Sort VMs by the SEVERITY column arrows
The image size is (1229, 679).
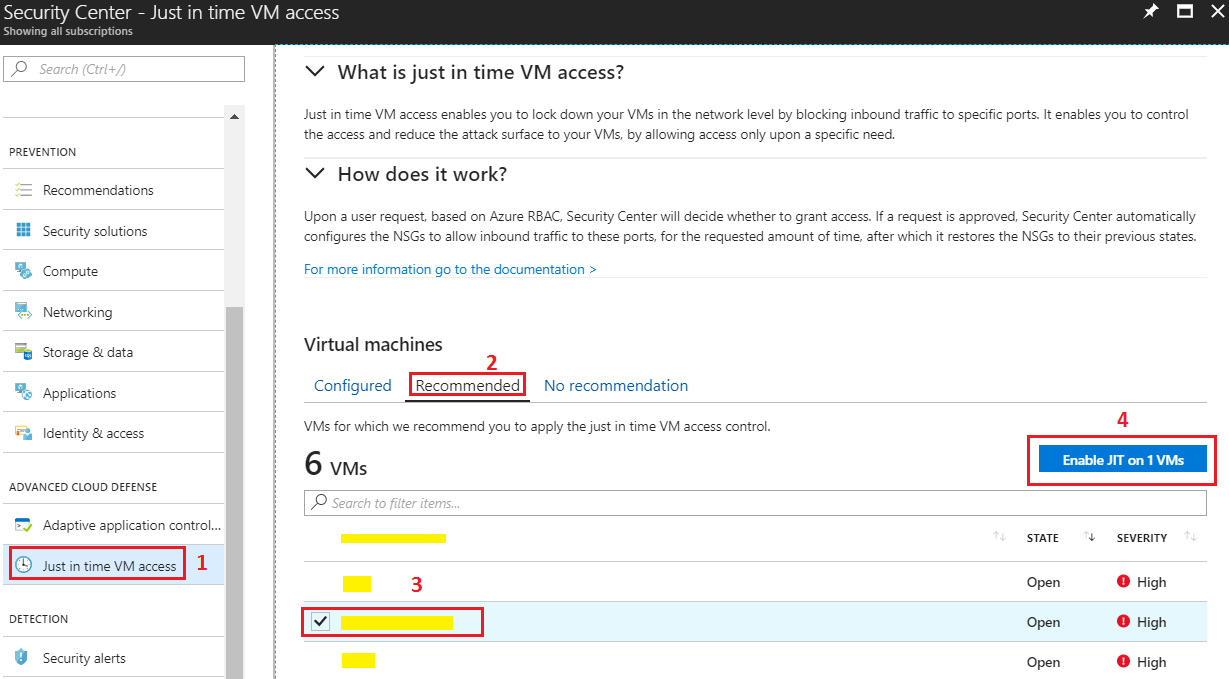[x=1190, y=538]
